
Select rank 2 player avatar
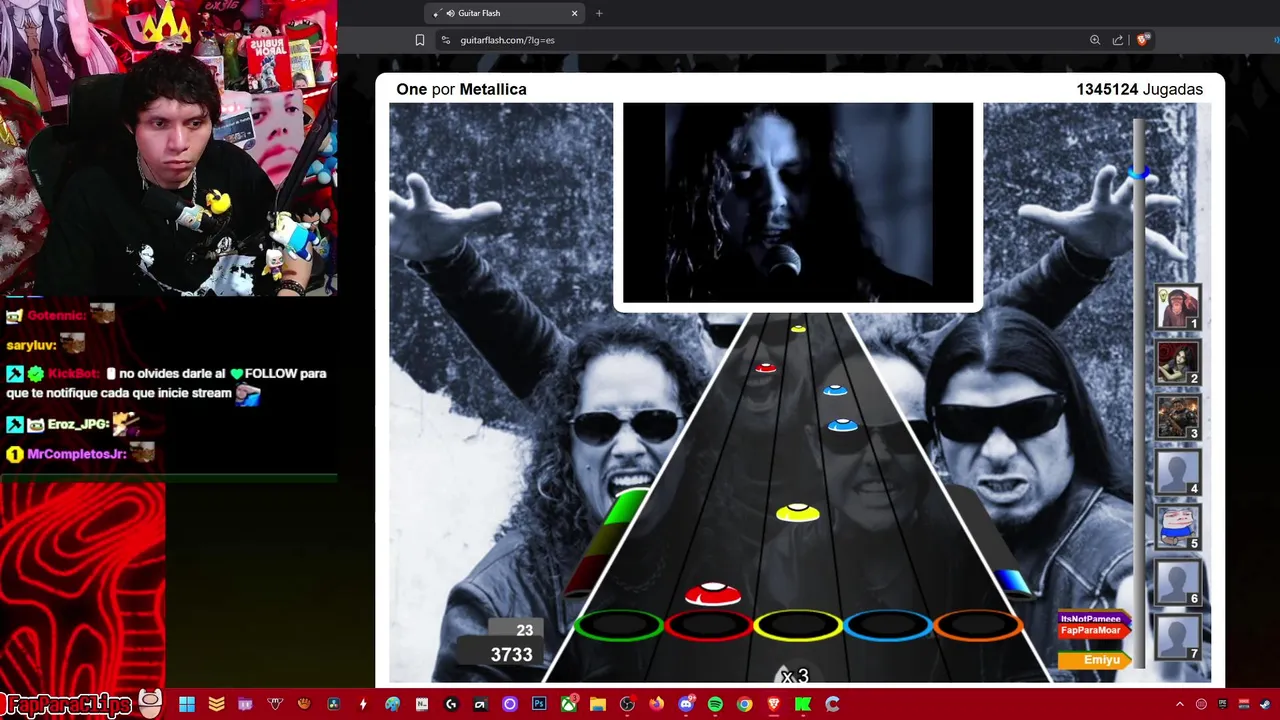tap(1177, 363)
